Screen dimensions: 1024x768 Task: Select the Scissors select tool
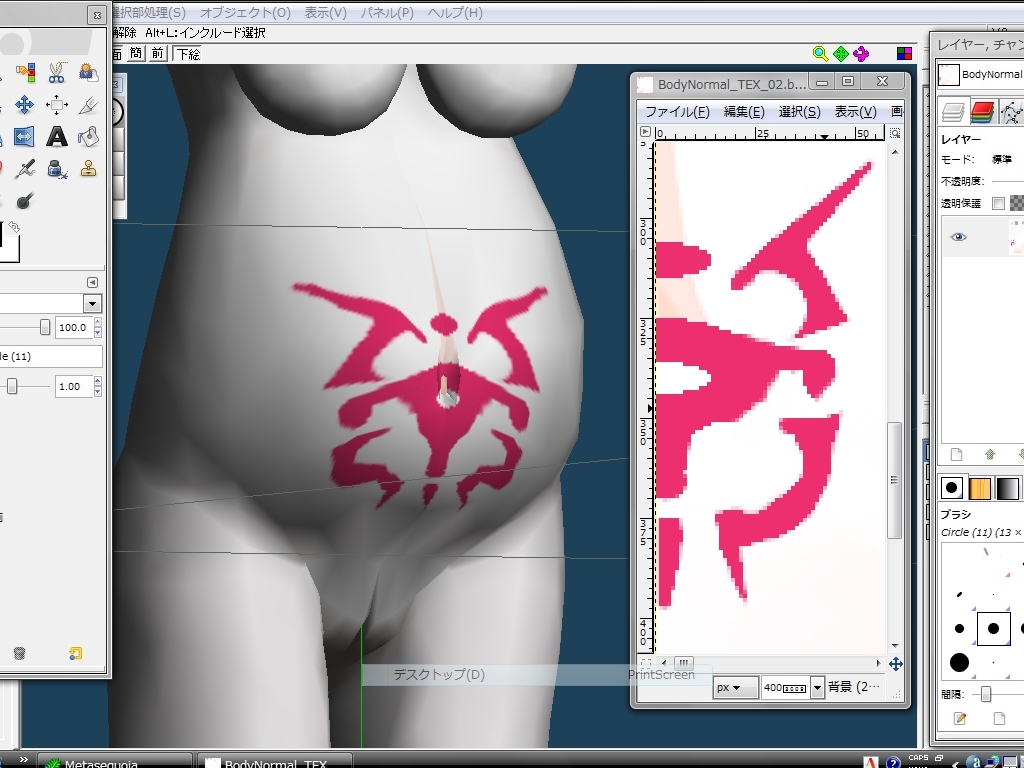[56, 72]
